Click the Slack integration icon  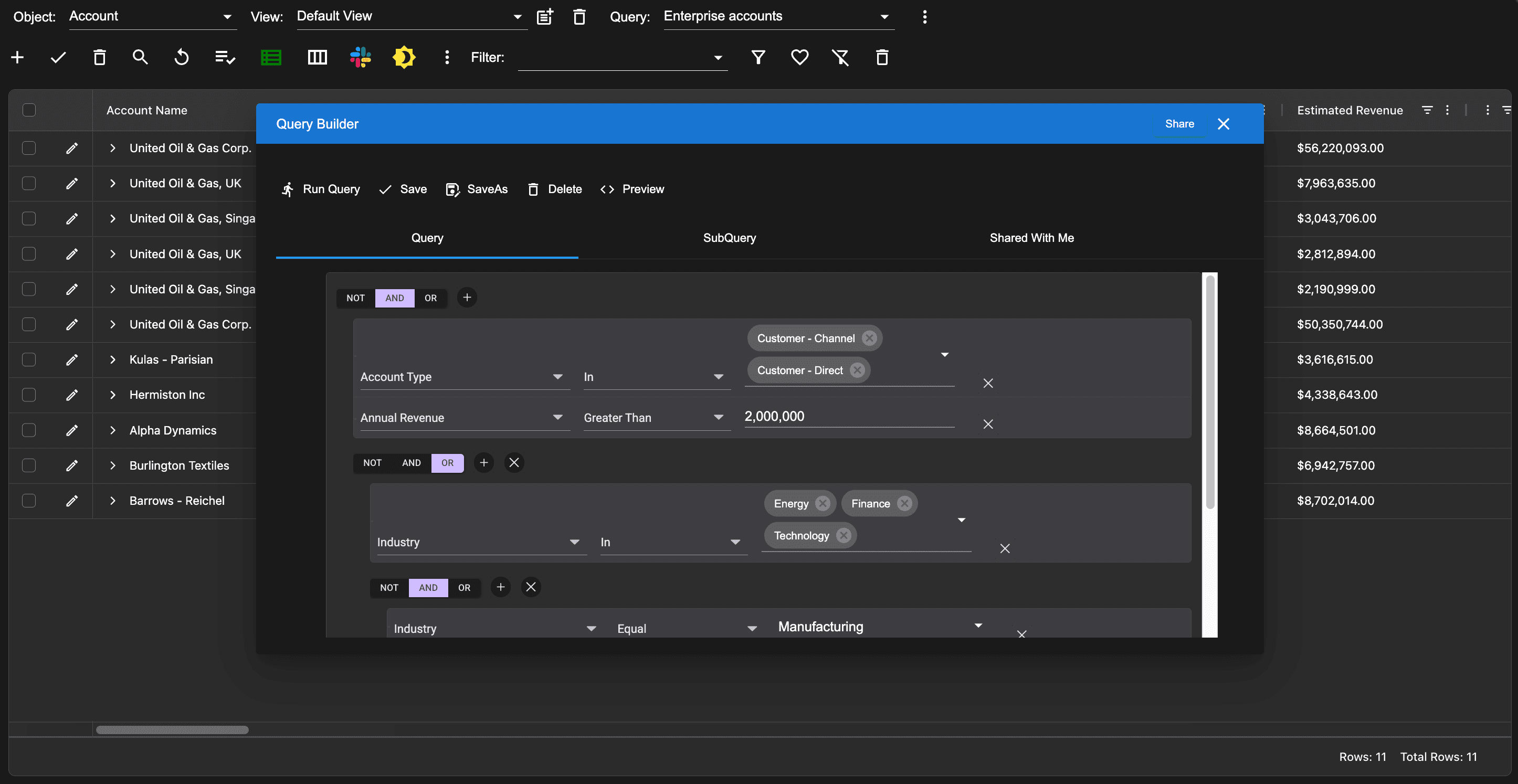point(360,57)
